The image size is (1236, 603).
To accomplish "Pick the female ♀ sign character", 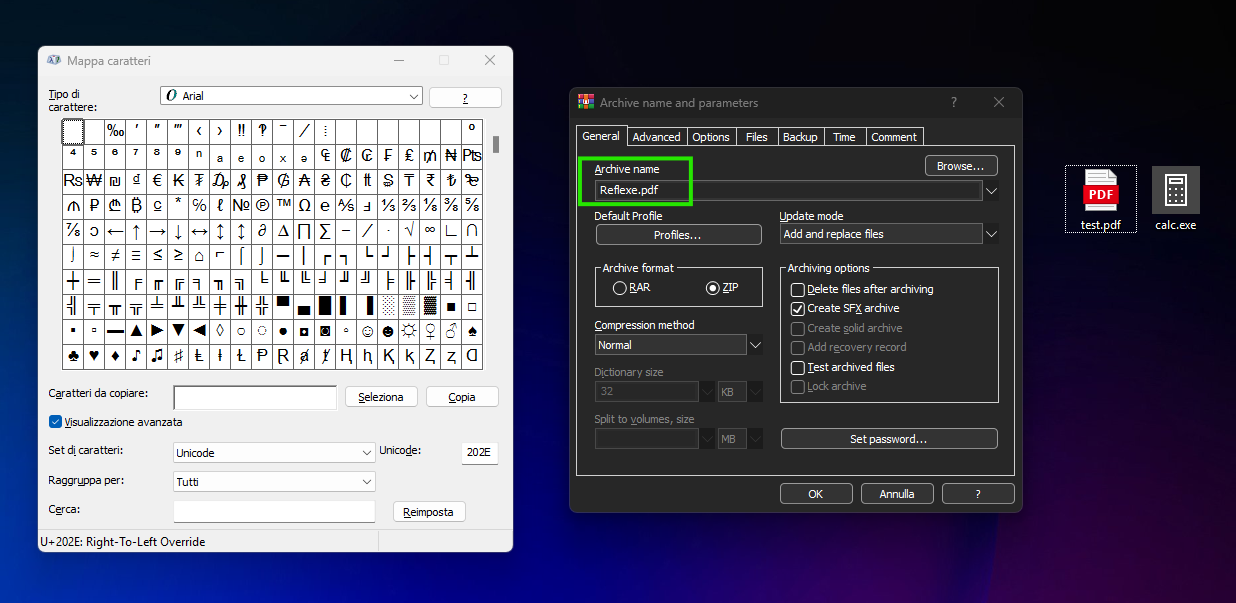I will point(430,331).
